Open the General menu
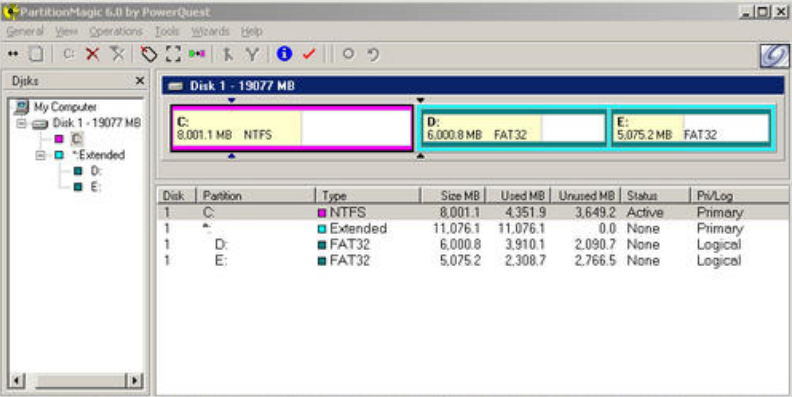 [25, 31]
